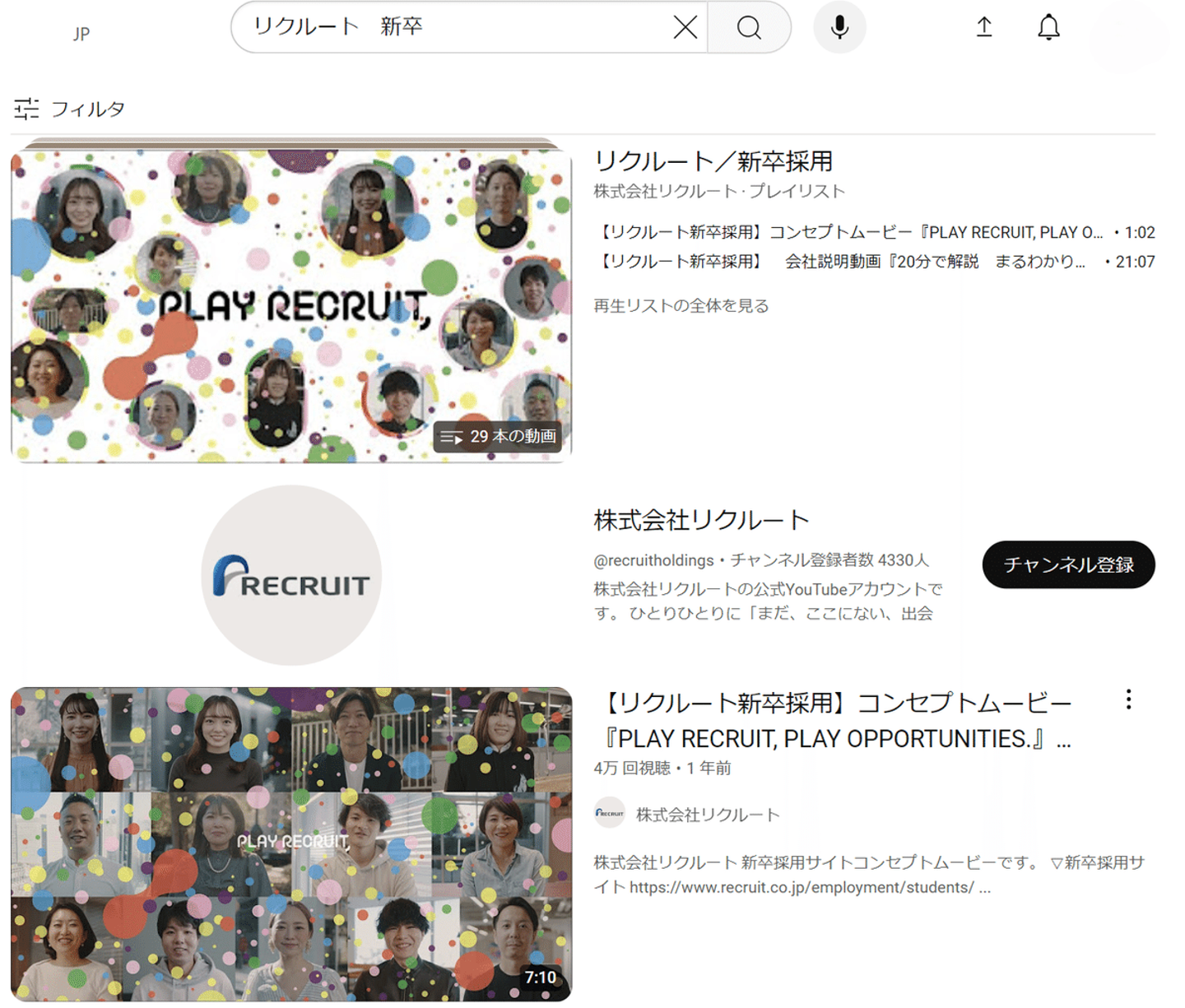Image resolution: width=1185 pixels, height=1008 pixels.
Task: Open 再生リストの全体を見る link
Action: coord(681,306)
